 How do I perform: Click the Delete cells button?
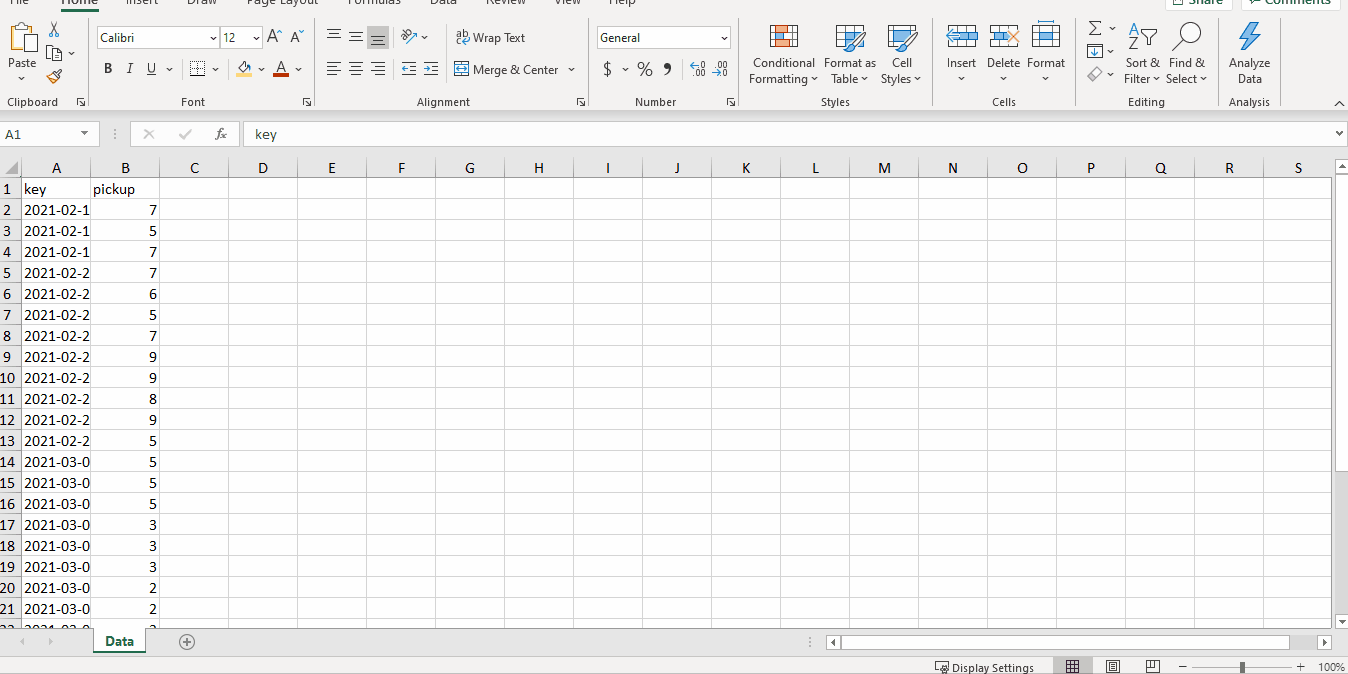tap(1003, 54)
